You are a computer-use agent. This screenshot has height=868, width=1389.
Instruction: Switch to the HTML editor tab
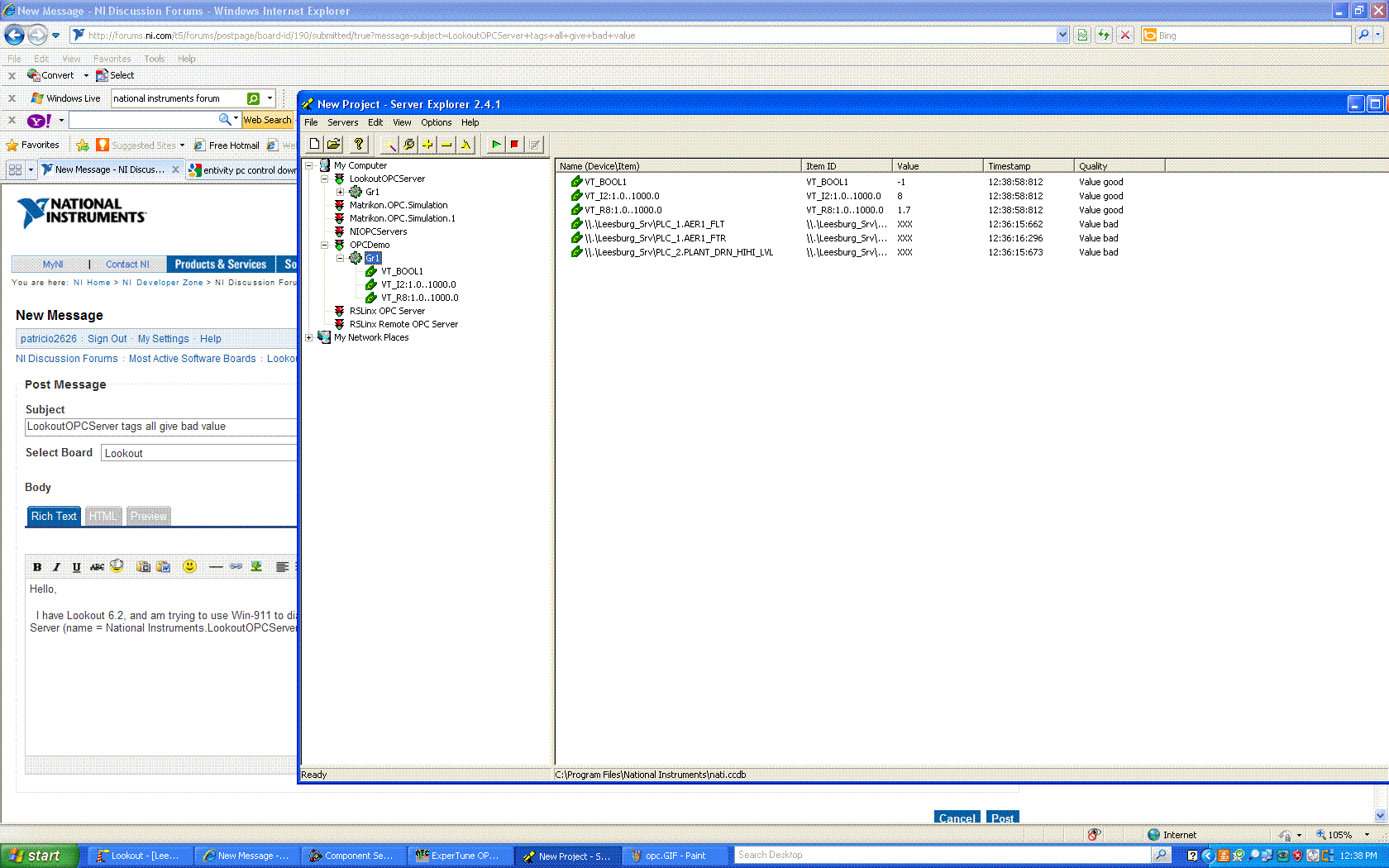click(x=103, y=516)
